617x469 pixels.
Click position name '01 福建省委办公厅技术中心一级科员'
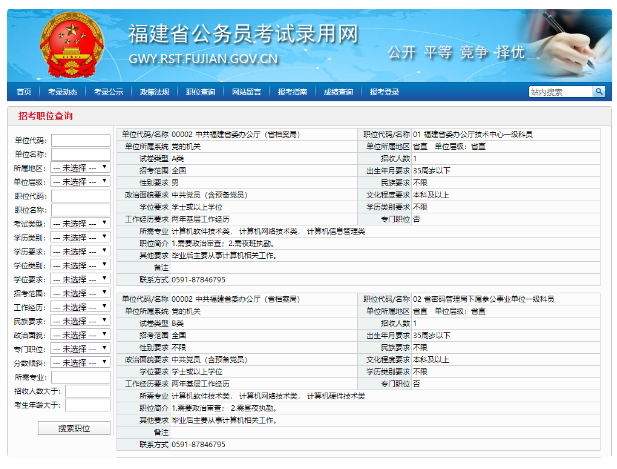coord(473,135)
